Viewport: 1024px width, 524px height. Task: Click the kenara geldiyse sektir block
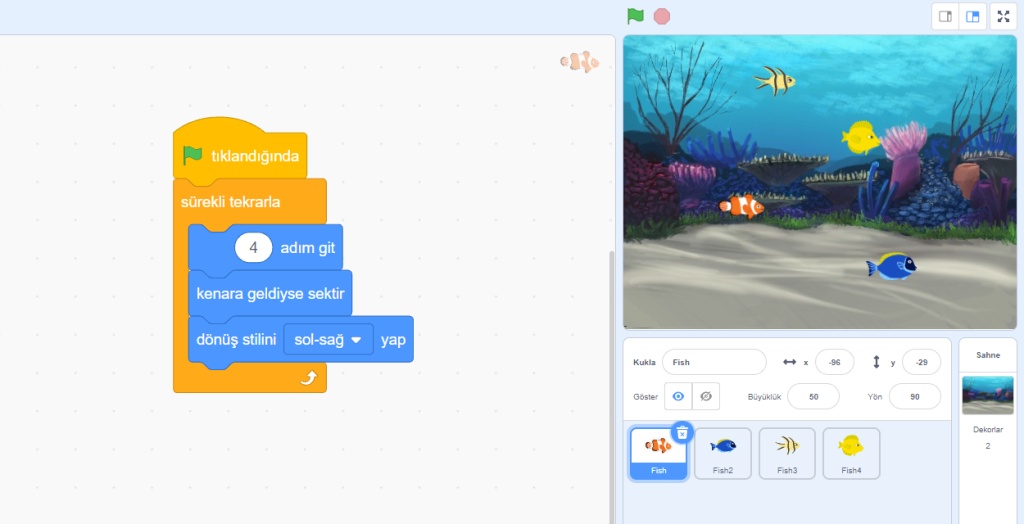pyautogui.click(x=270, y=293)
